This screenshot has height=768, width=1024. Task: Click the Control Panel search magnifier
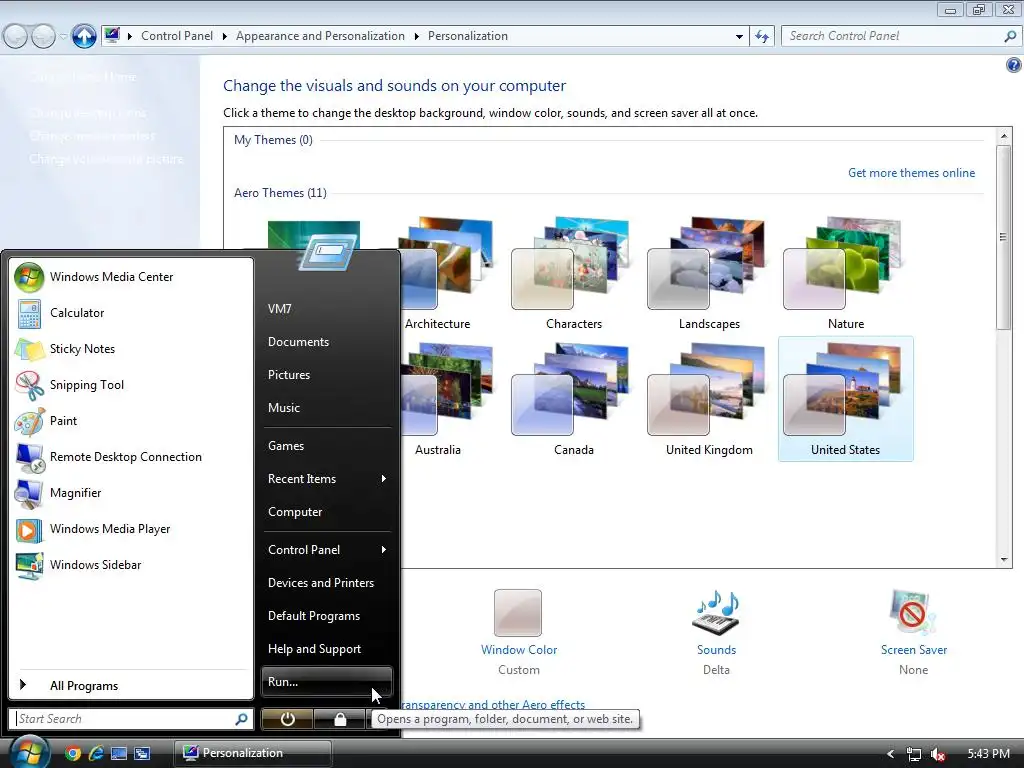click(x=1010, y=36)
